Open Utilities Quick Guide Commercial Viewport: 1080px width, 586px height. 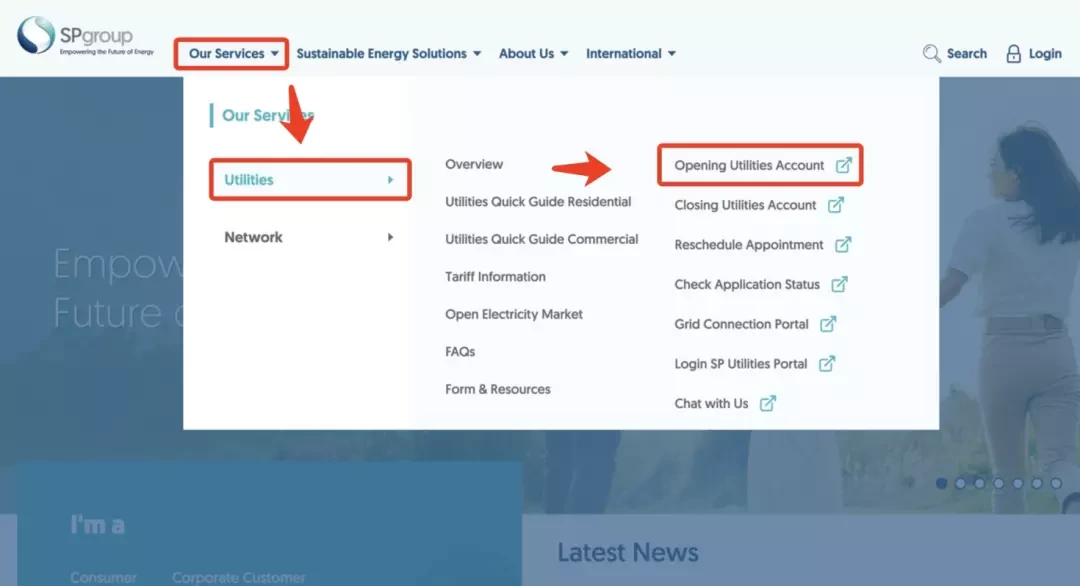tap(541, 239)
